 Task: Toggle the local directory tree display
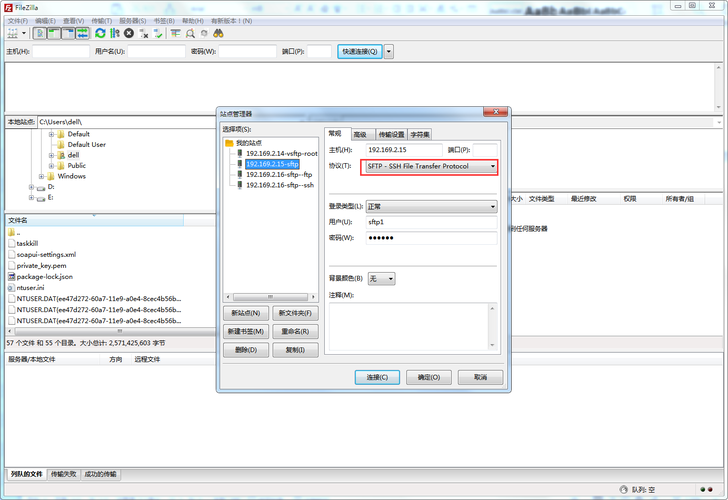pyautogui.click(x=54, y=33)
